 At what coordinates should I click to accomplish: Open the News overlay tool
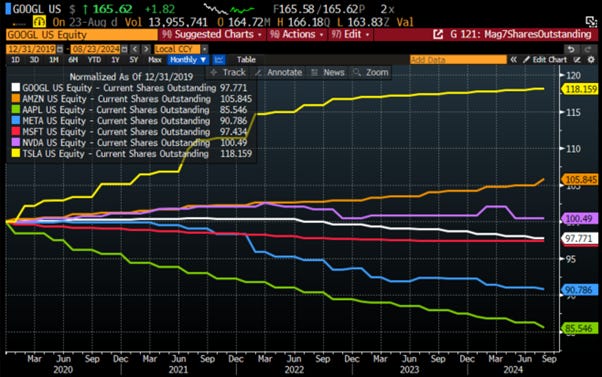328,72
